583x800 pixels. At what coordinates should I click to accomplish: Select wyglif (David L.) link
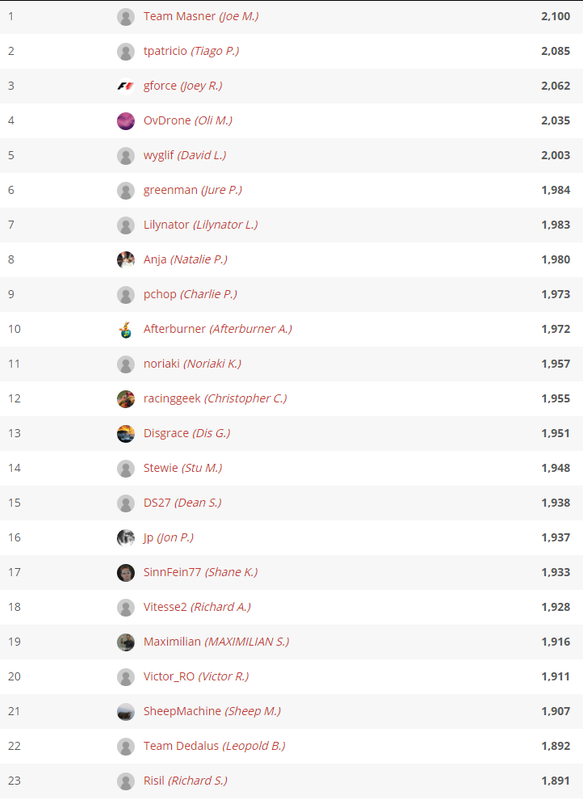[x=185, y=155]
